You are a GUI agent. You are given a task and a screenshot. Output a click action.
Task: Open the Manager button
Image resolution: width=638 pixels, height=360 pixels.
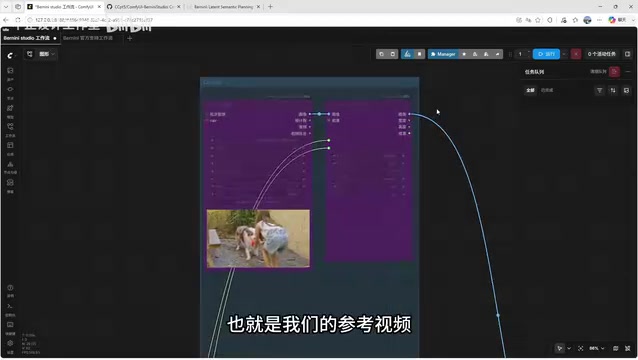click(x=443, y=54)
